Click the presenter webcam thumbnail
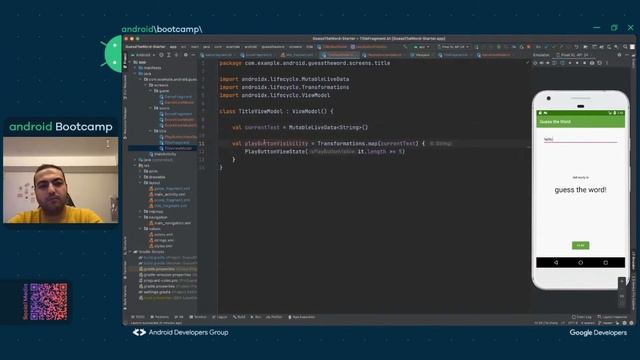 [60, 180]
